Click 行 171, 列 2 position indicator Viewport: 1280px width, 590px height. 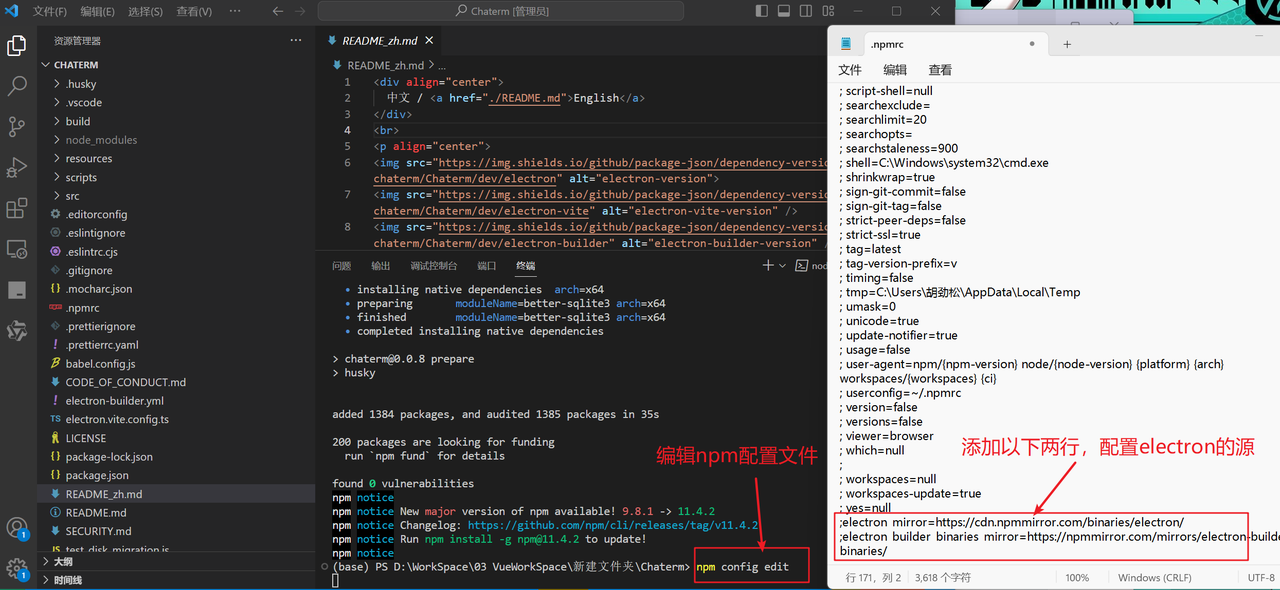pos(873,578)
